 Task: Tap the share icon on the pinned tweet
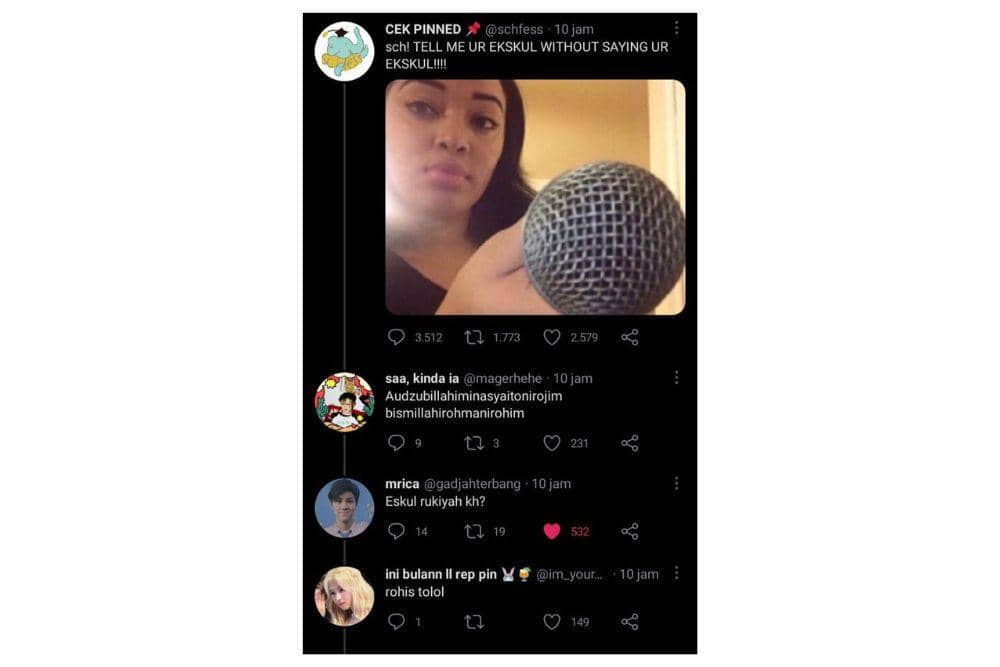coord(630,339)
